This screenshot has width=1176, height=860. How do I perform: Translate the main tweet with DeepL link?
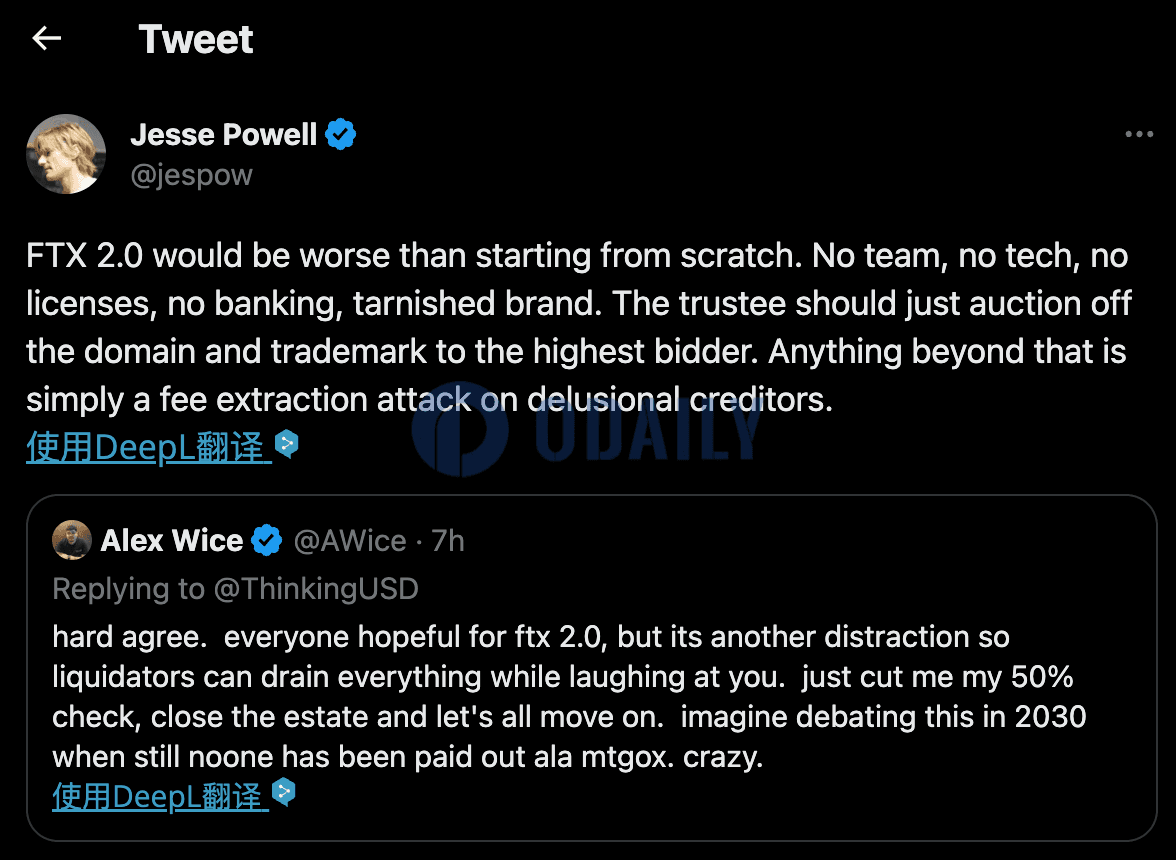pyautogui.click(x=148, y=447)
